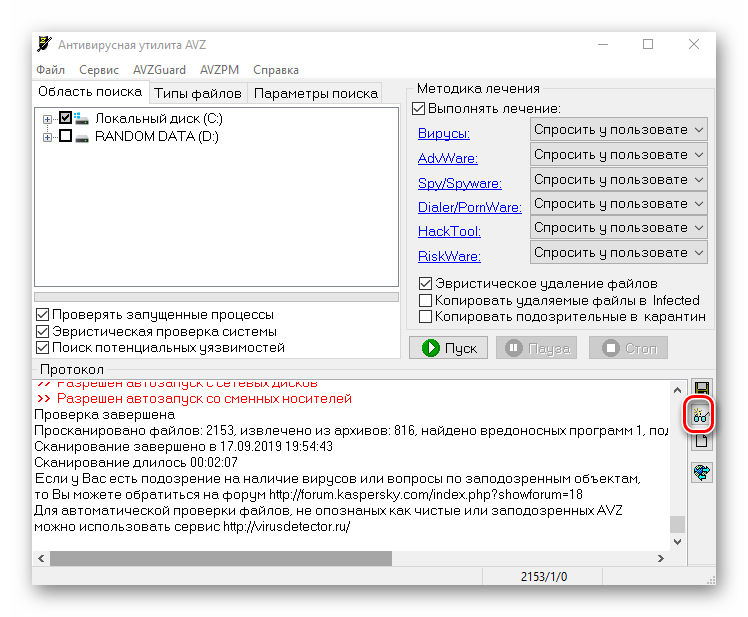
Task: Click the RANDOM DATA (D:) drive icon
Action: point(82,137)
